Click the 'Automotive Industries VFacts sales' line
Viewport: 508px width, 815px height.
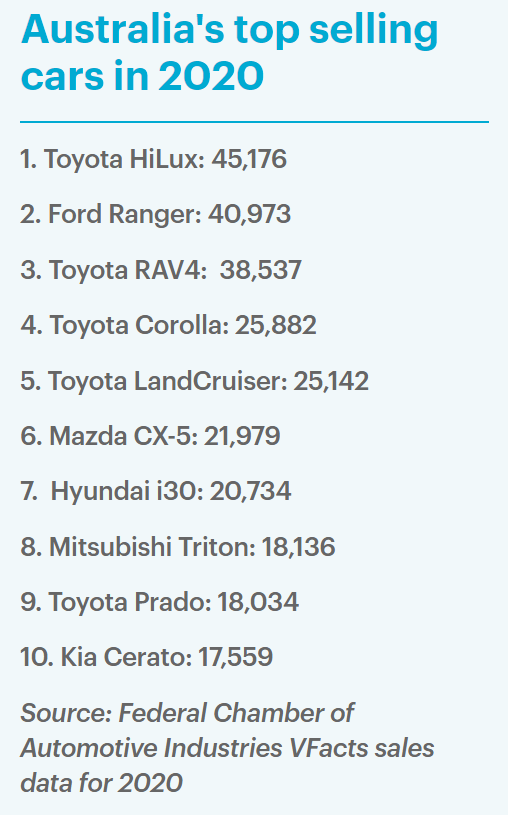(x=227, y=748)
